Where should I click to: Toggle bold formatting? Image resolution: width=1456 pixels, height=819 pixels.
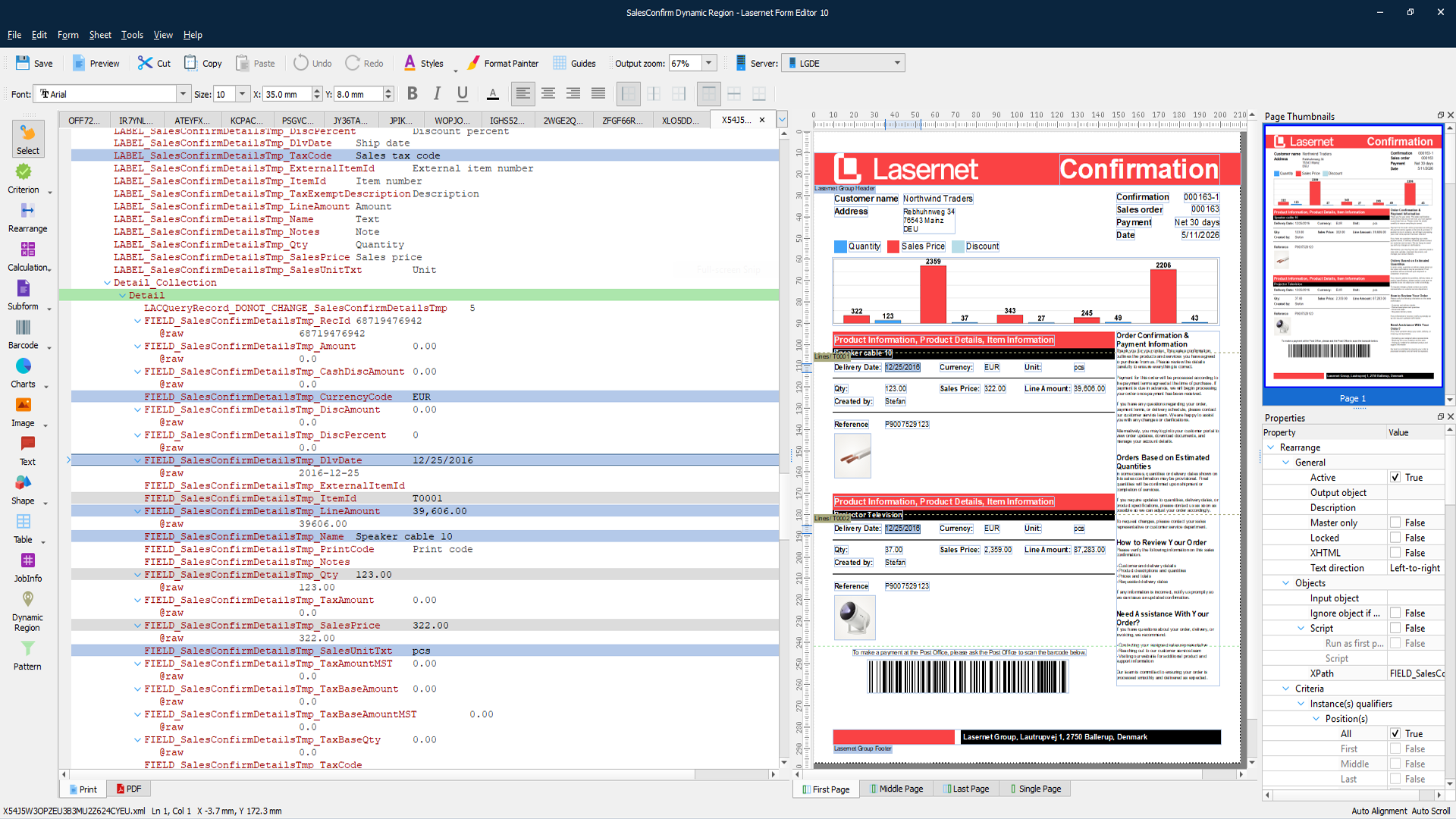413,93
